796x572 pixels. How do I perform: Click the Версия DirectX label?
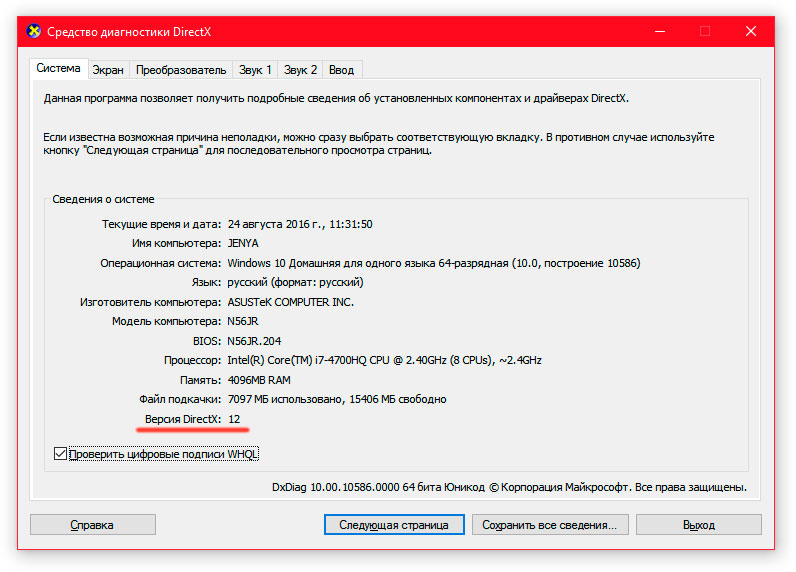tap(183, 419)
